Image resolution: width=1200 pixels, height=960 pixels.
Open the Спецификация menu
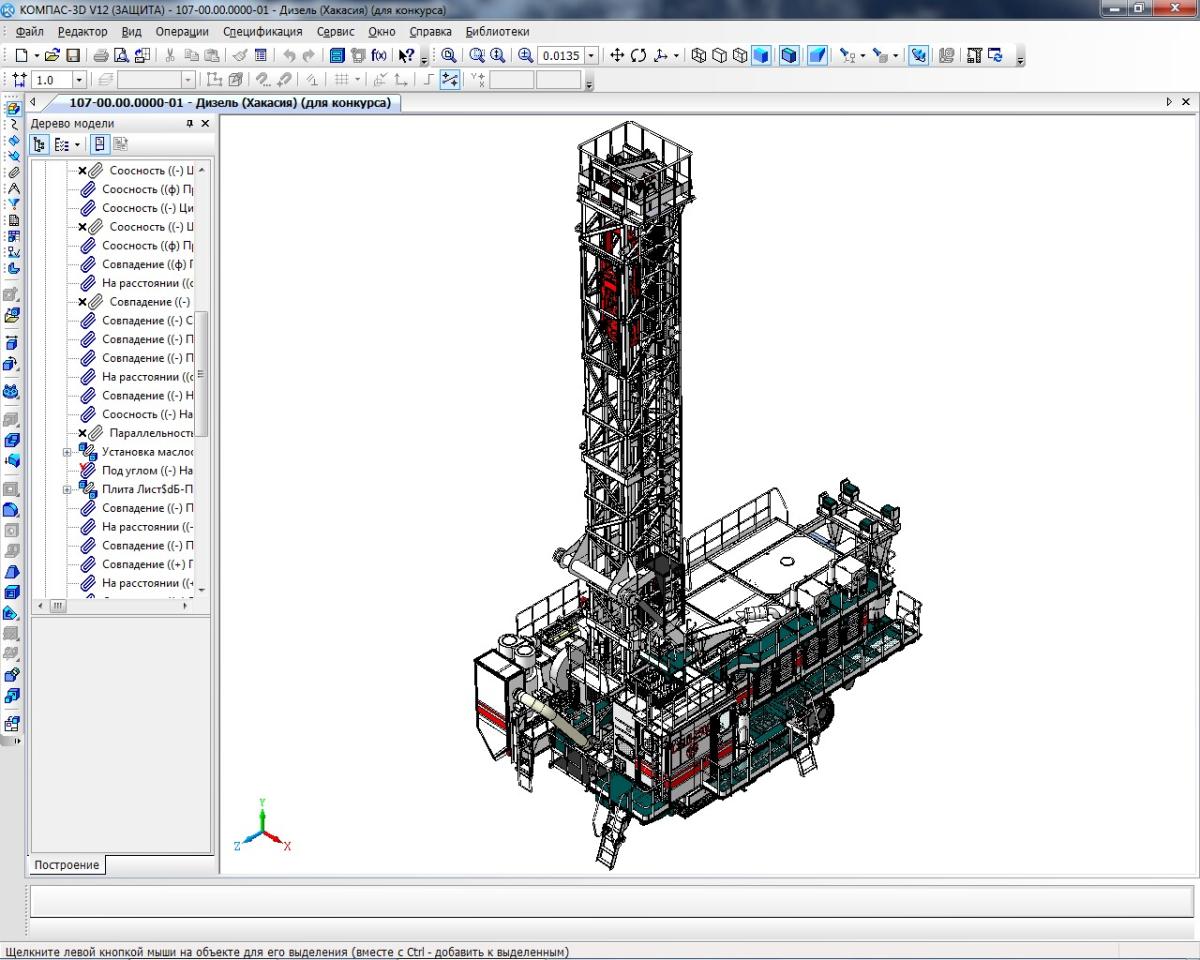pyautogui.click(x=262, y=32)
